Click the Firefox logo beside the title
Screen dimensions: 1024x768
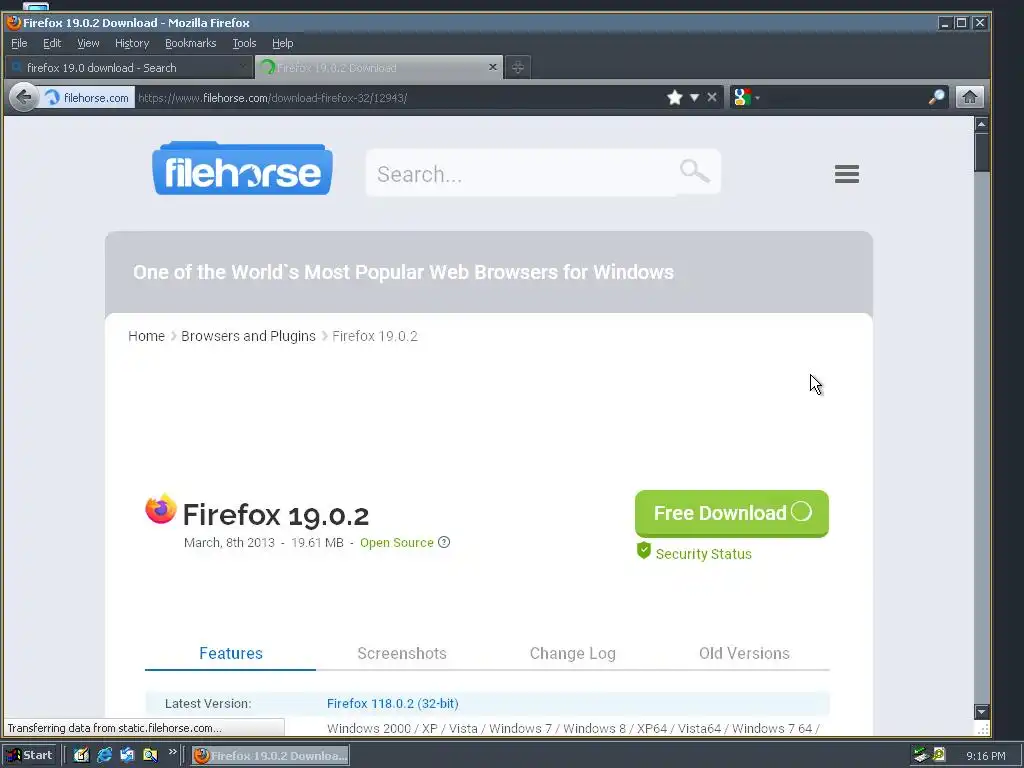[x=161, y=509]
